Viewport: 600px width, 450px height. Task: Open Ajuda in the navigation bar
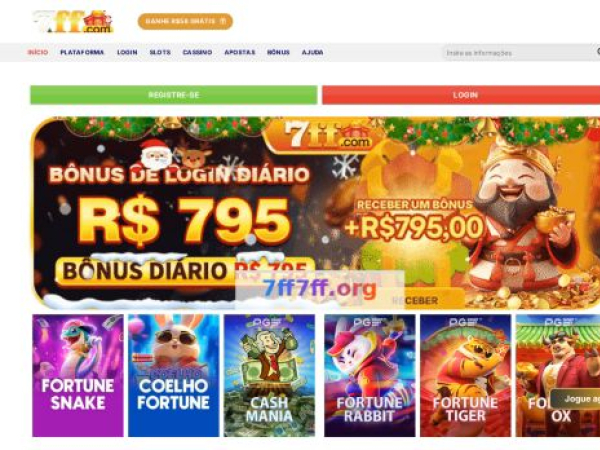(313, 52)
